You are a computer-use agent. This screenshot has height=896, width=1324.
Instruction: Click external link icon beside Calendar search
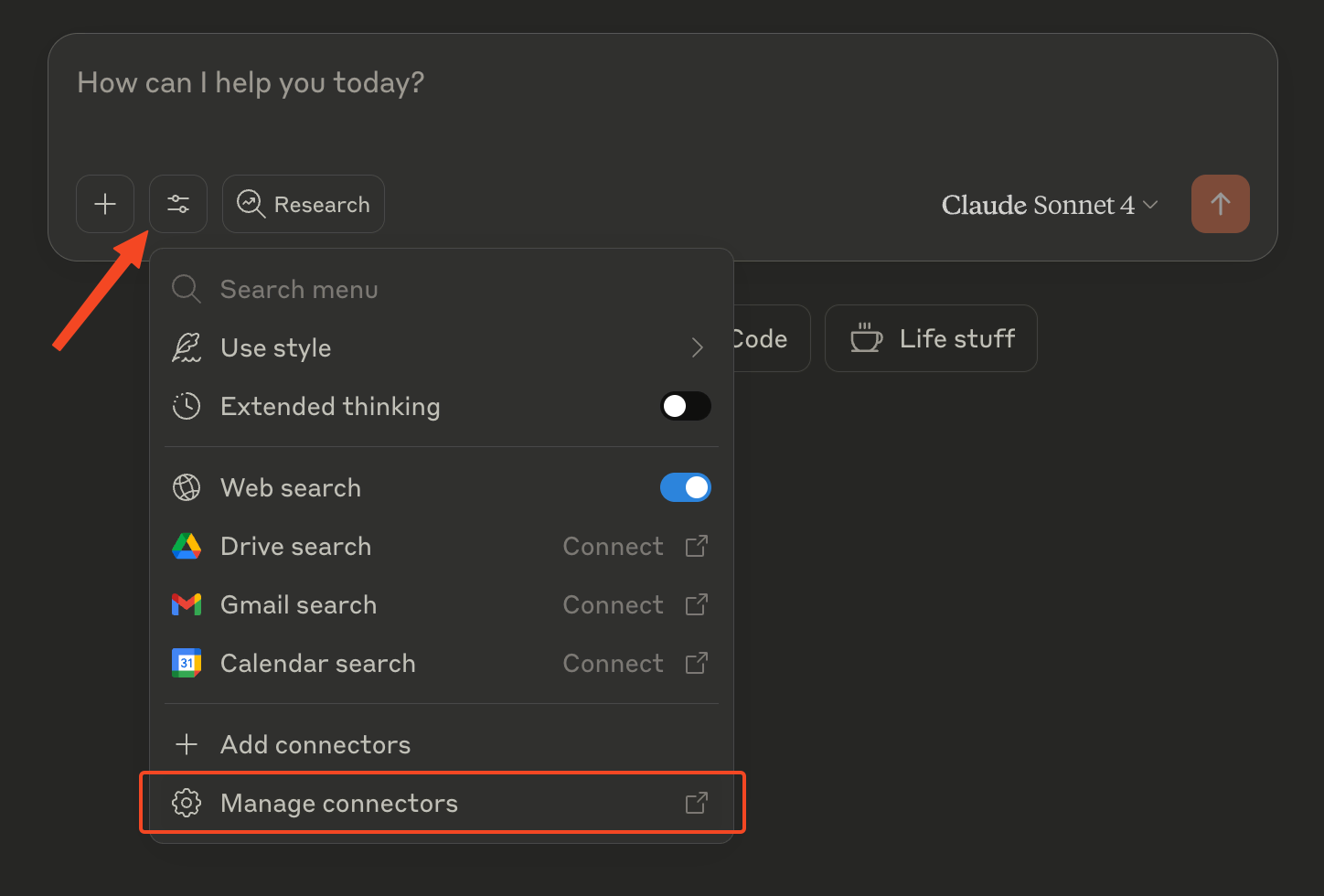point(697,663)
